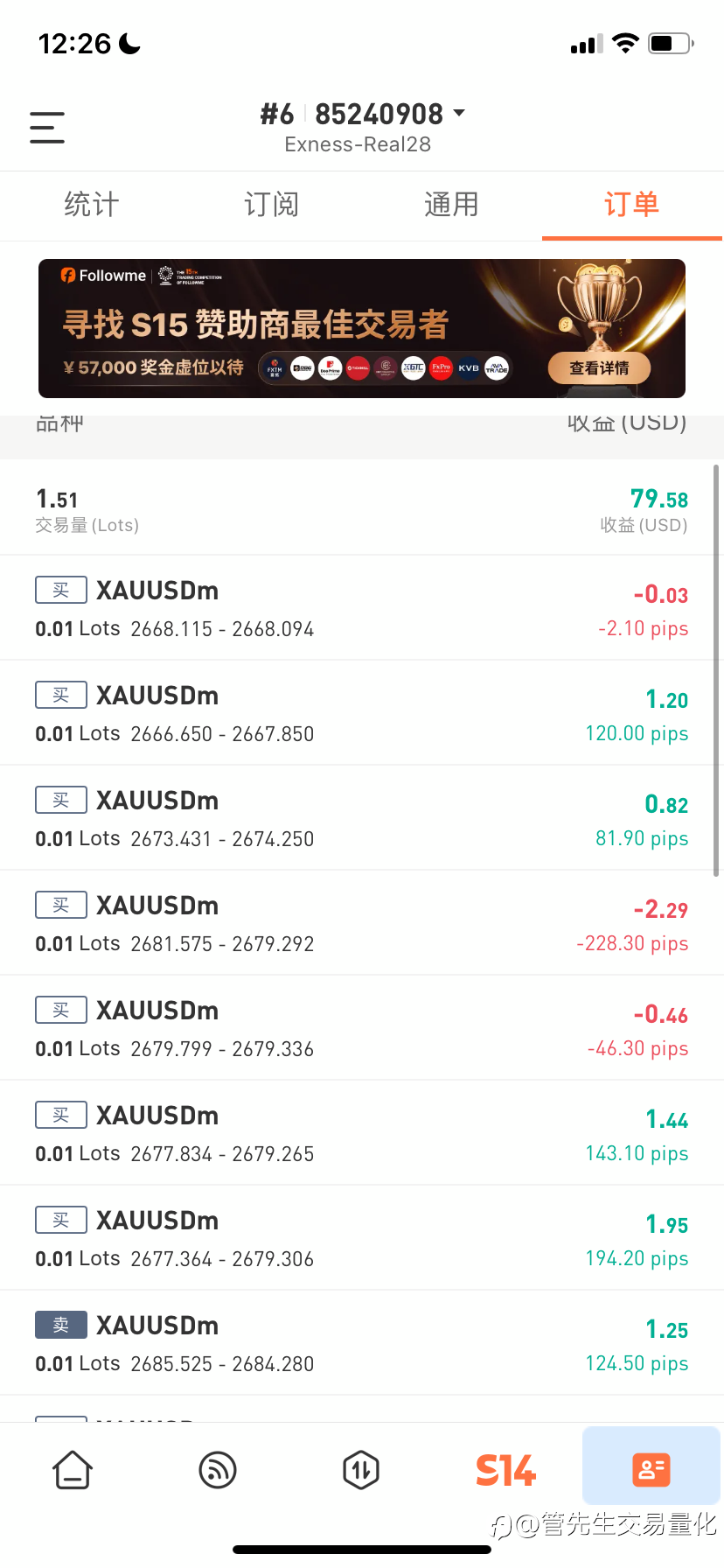The image size is (724, 1568).
Task: Click the vertical scrollbar on order list
Action: coord(716,670)
